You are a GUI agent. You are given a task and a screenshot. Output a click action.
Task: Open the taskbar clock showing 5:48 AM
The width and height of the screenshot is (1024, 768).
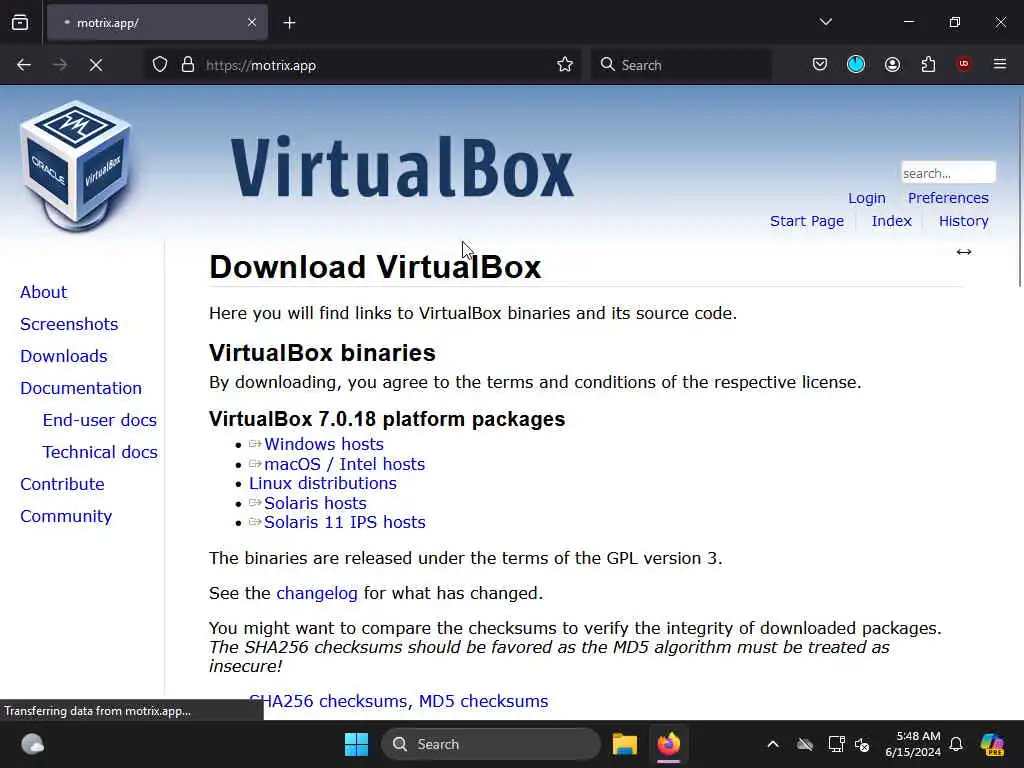[913, 744]
